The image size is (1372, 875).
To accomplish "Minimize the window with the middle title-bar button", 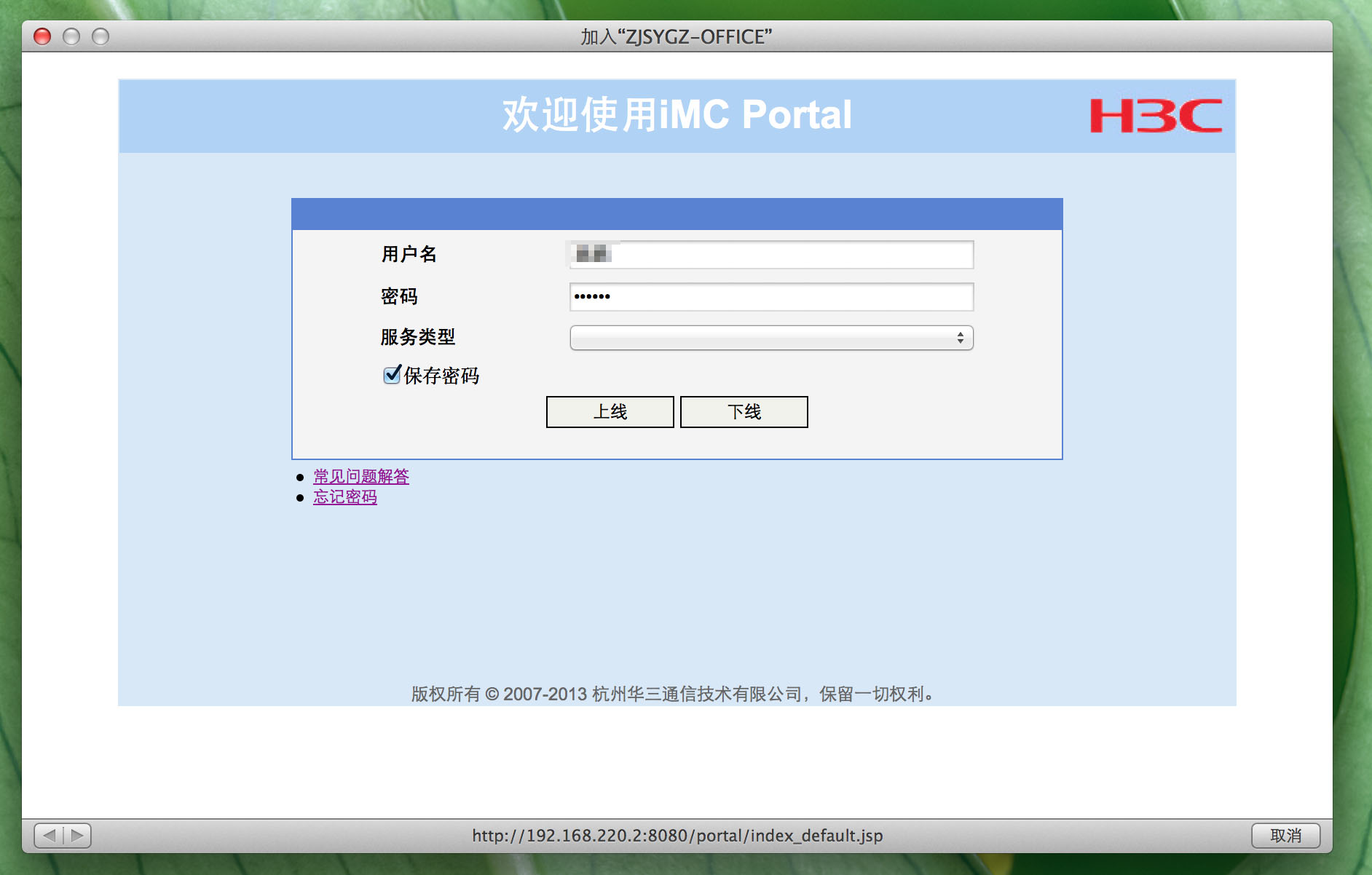I will [x=71, y=36].
